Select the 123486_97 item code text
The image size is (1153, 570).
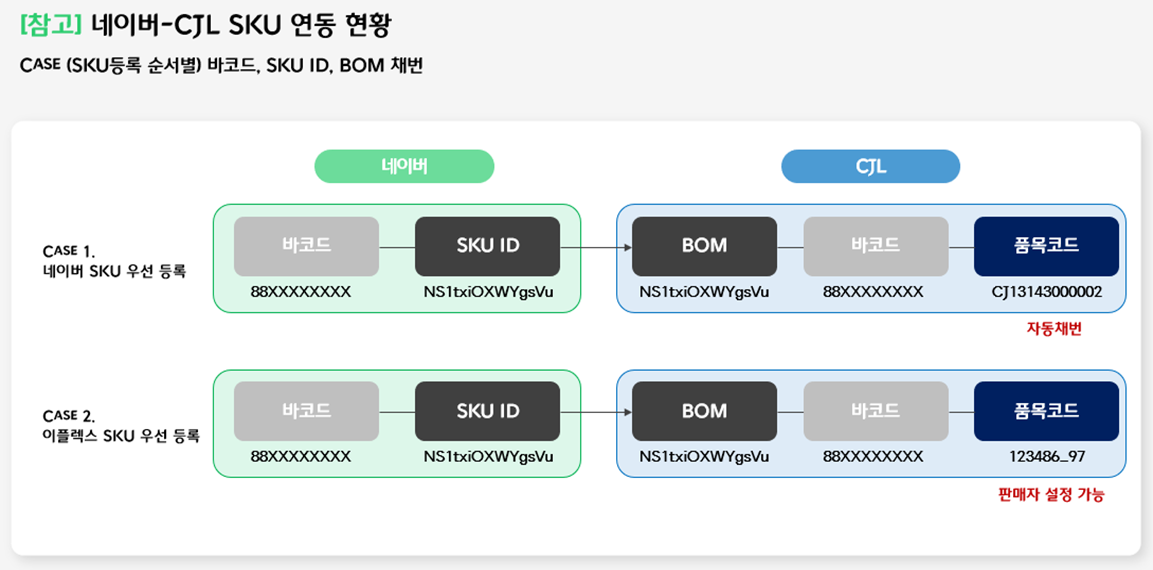(x=1047, y=457)
